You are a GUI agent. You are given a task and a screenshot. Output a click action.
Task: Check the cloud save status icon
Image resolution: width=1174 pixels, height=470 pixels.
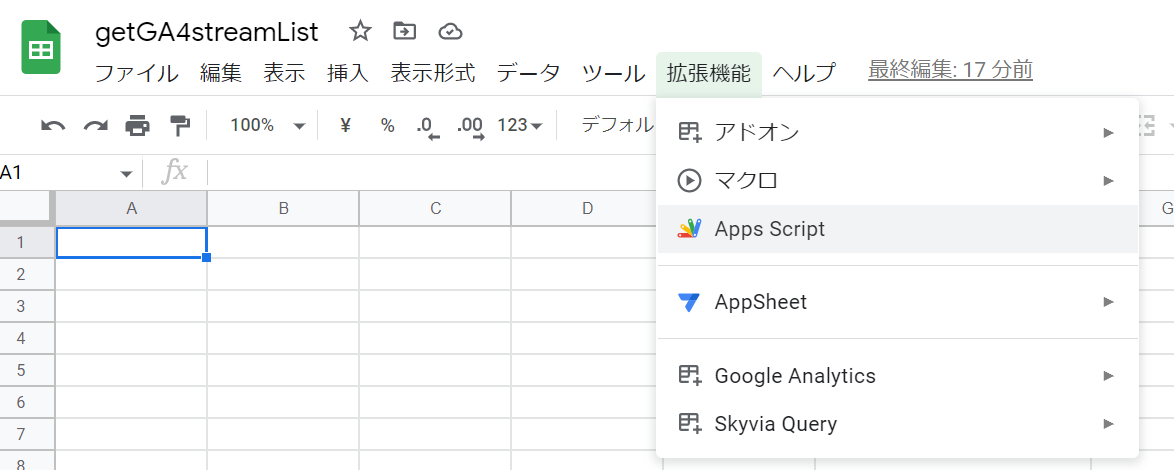(x=450, y=31)
